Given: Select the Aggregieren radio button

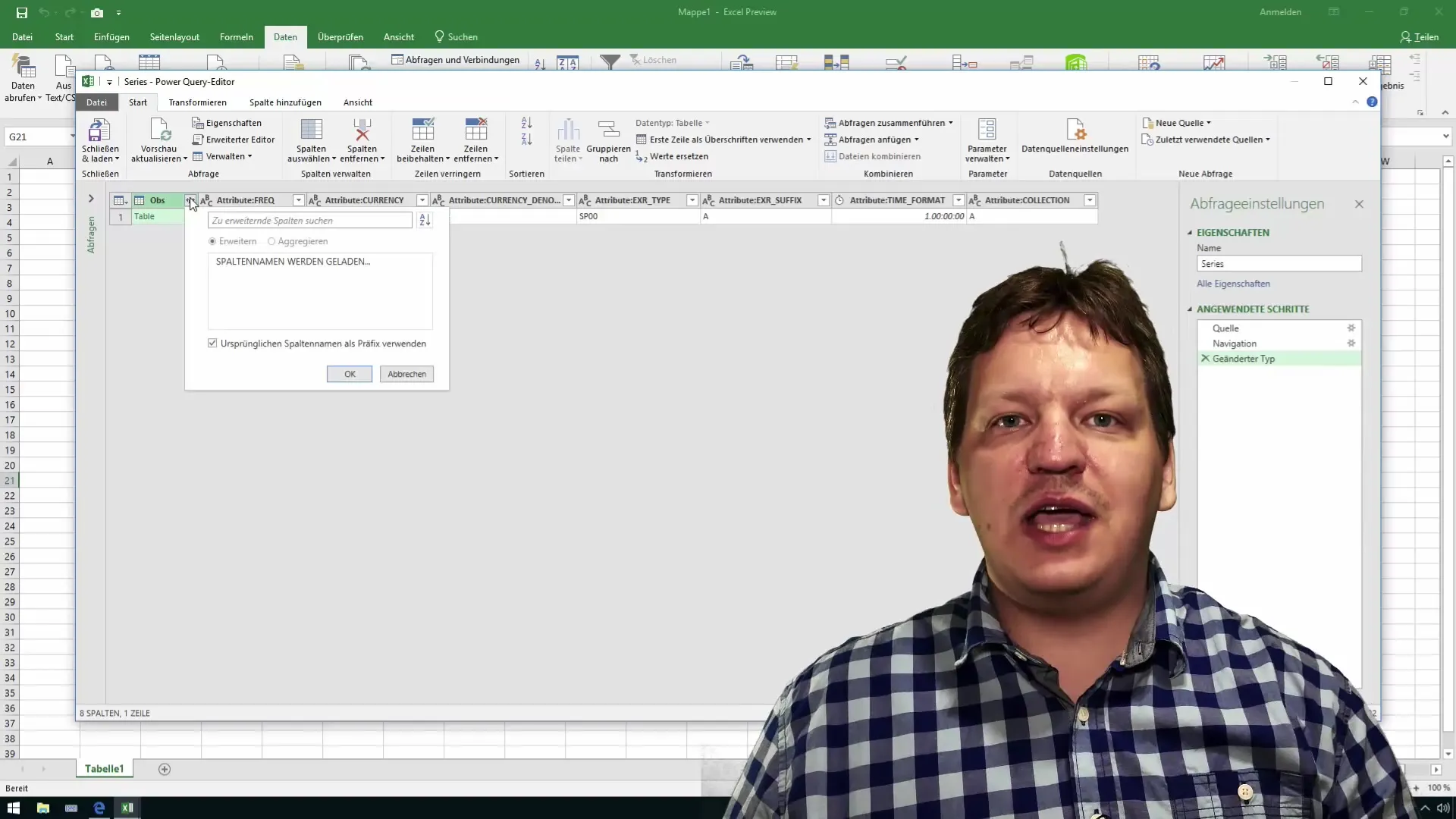Looking at the screenshot, I should coord(272,241).
